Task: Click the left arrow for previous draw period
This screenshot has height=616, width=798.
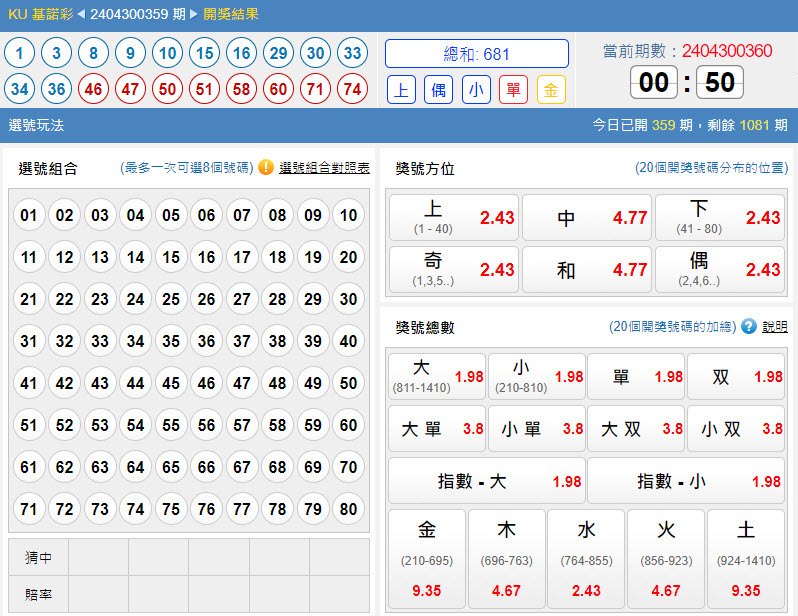Action: point(81,15)
